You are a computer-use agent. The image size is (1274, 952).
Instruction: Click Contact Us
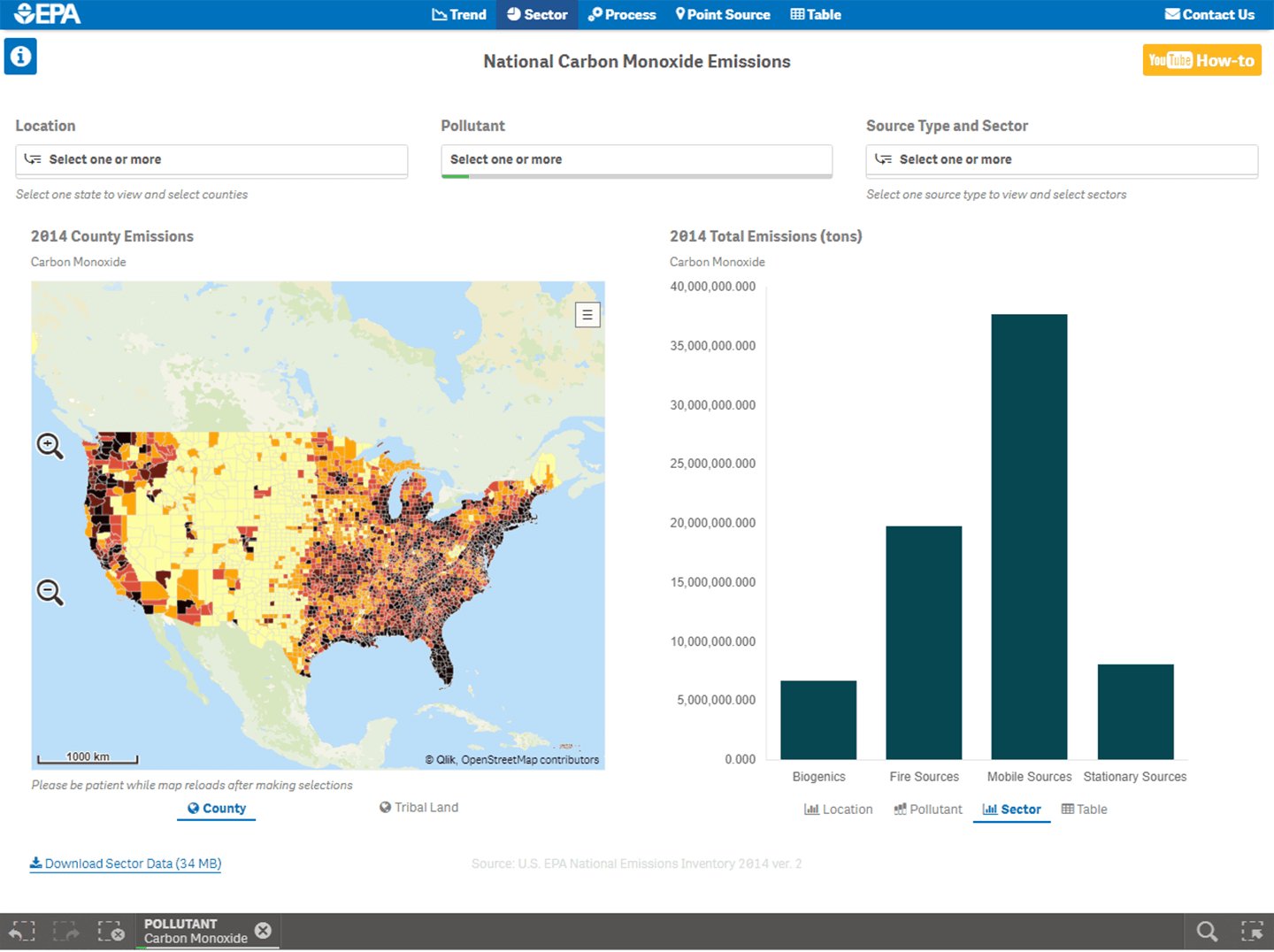[x=1209, y=14]
